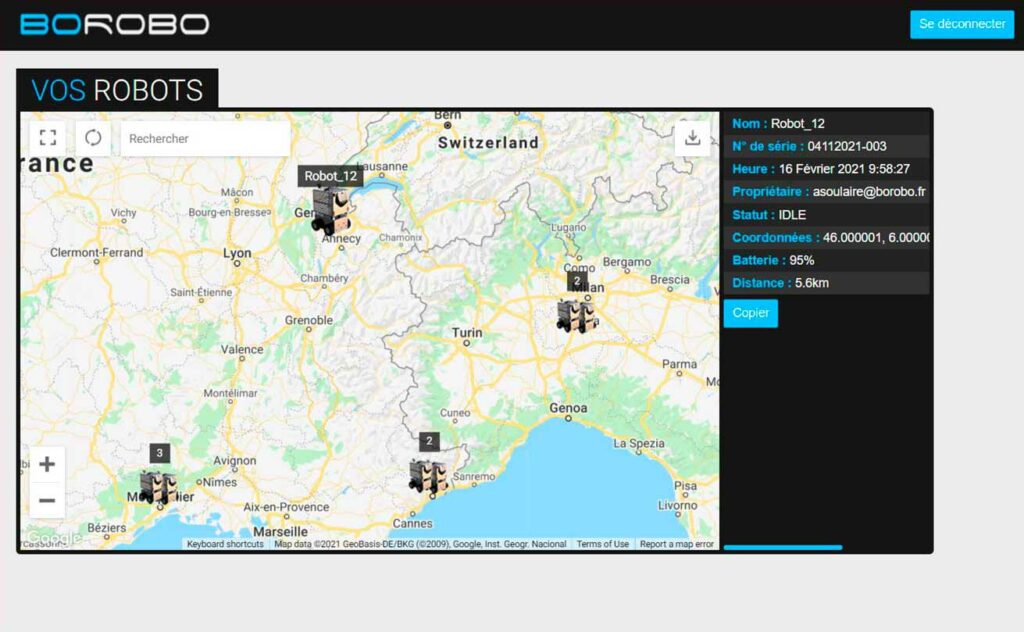Click Bourg-en-Bresse label on map
Screen dimensions: 1024x632
point(228,212)
